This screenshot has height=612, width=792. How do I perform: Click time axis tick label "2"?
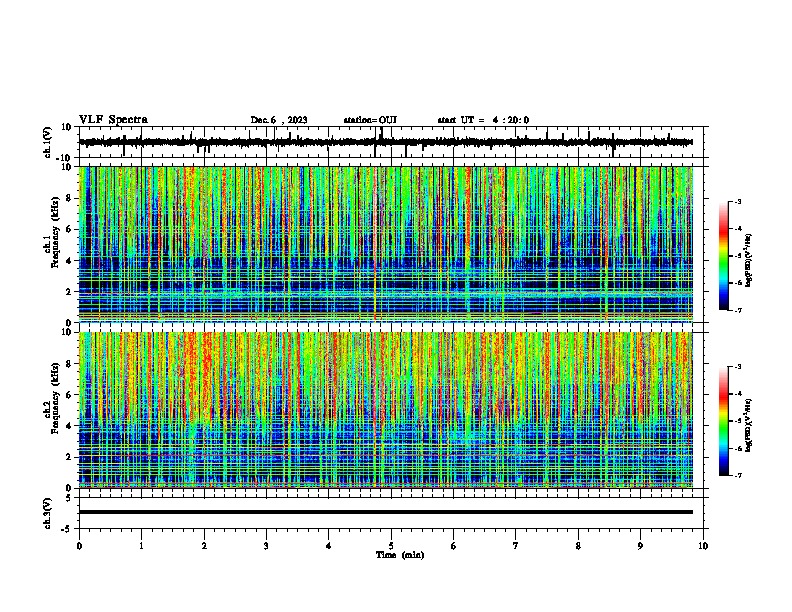click(204, 546)
